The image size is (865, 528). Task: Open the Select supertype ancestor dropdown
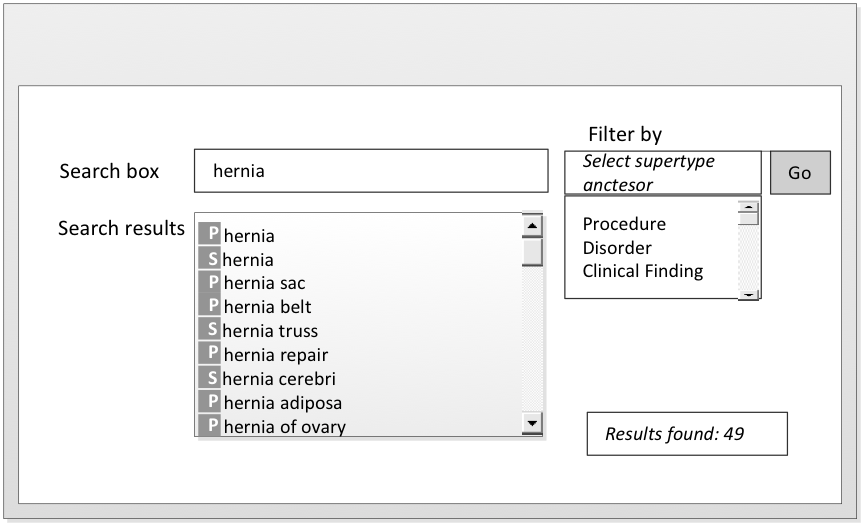tap(662, 173)
